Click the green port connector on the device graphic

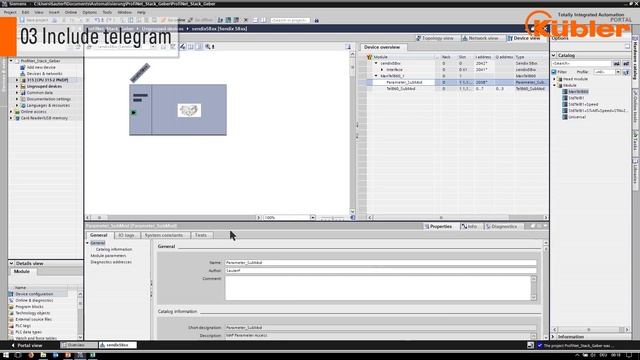(133, 113)
